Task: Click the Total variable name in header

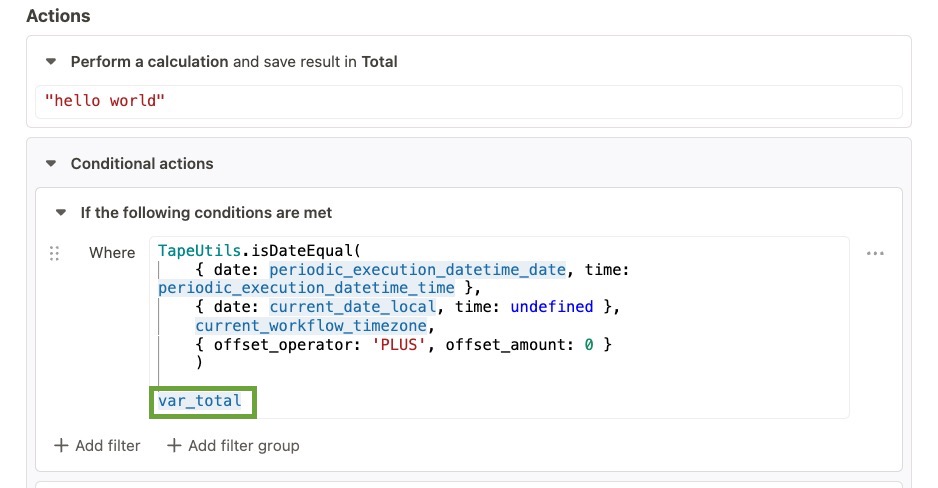Action: click(379, 62)
